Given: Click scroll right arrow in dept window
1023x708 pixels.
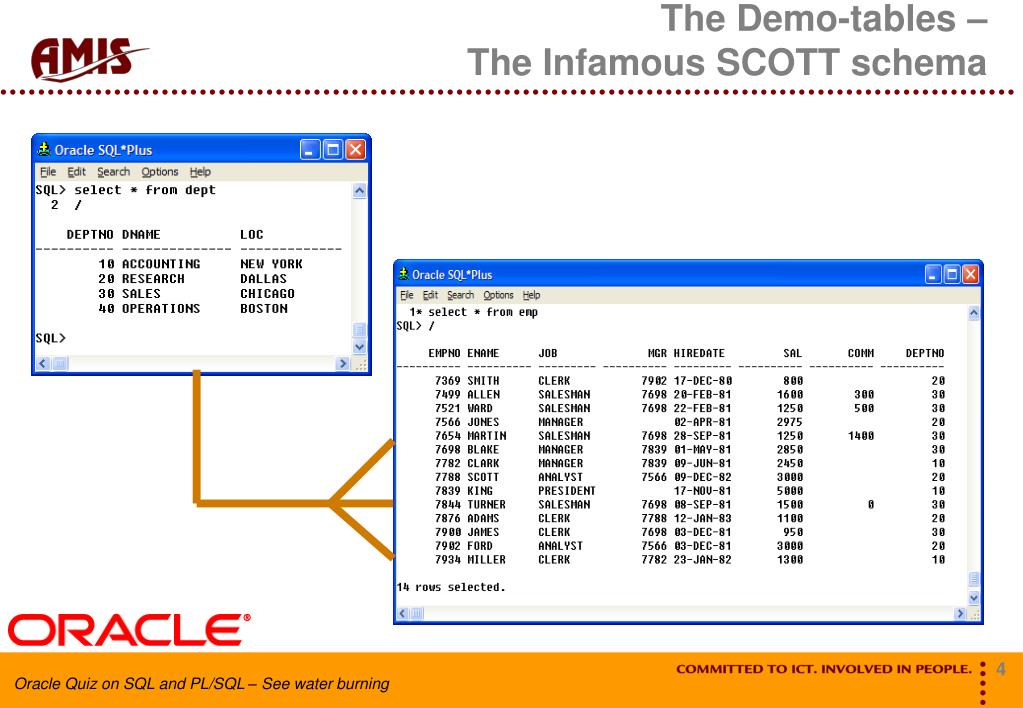Looking at the screenshot, I should pos(342,363).
